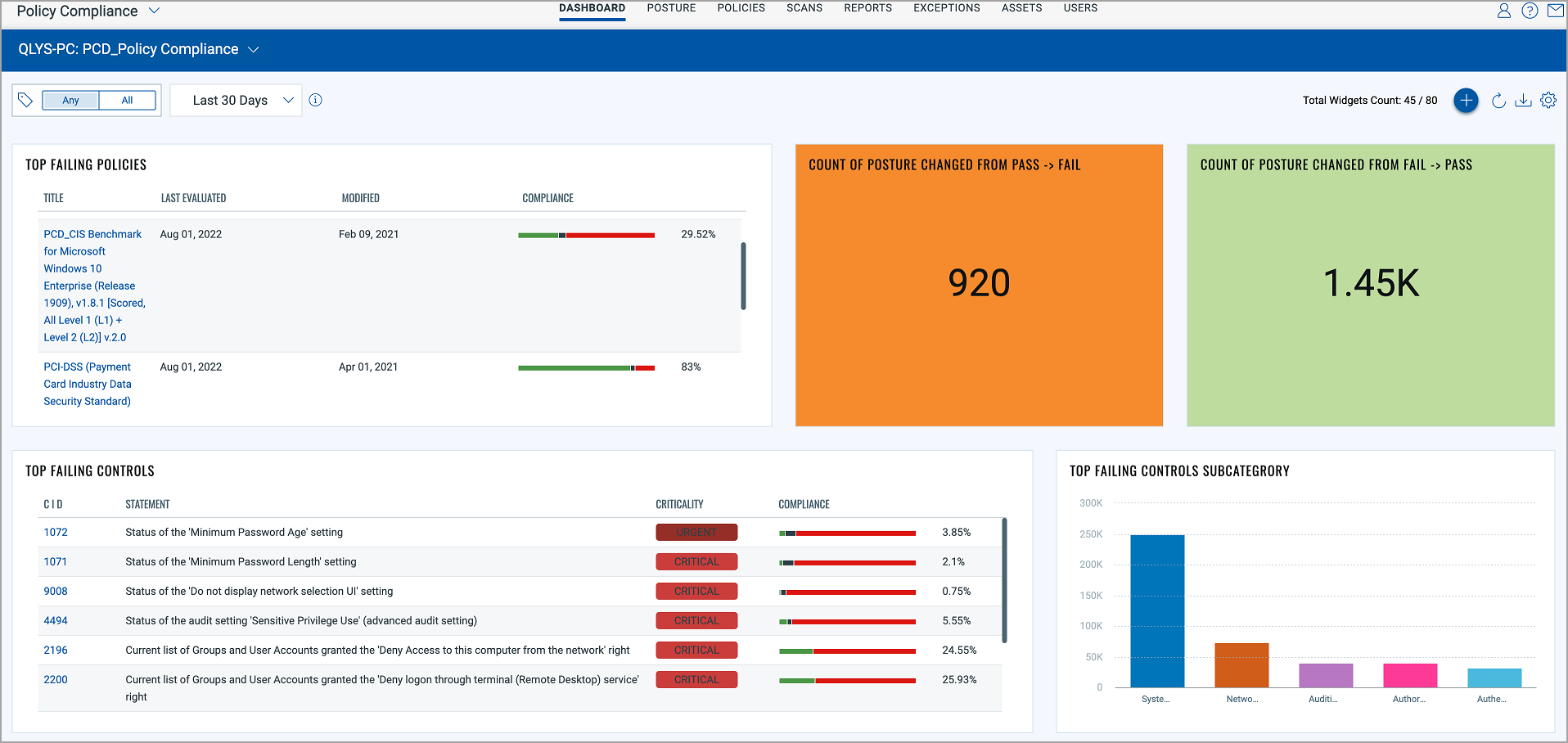Viewport: 1568px width, 743px height.
Task: Click the help question mark icon
Action: pos(1530,11)
